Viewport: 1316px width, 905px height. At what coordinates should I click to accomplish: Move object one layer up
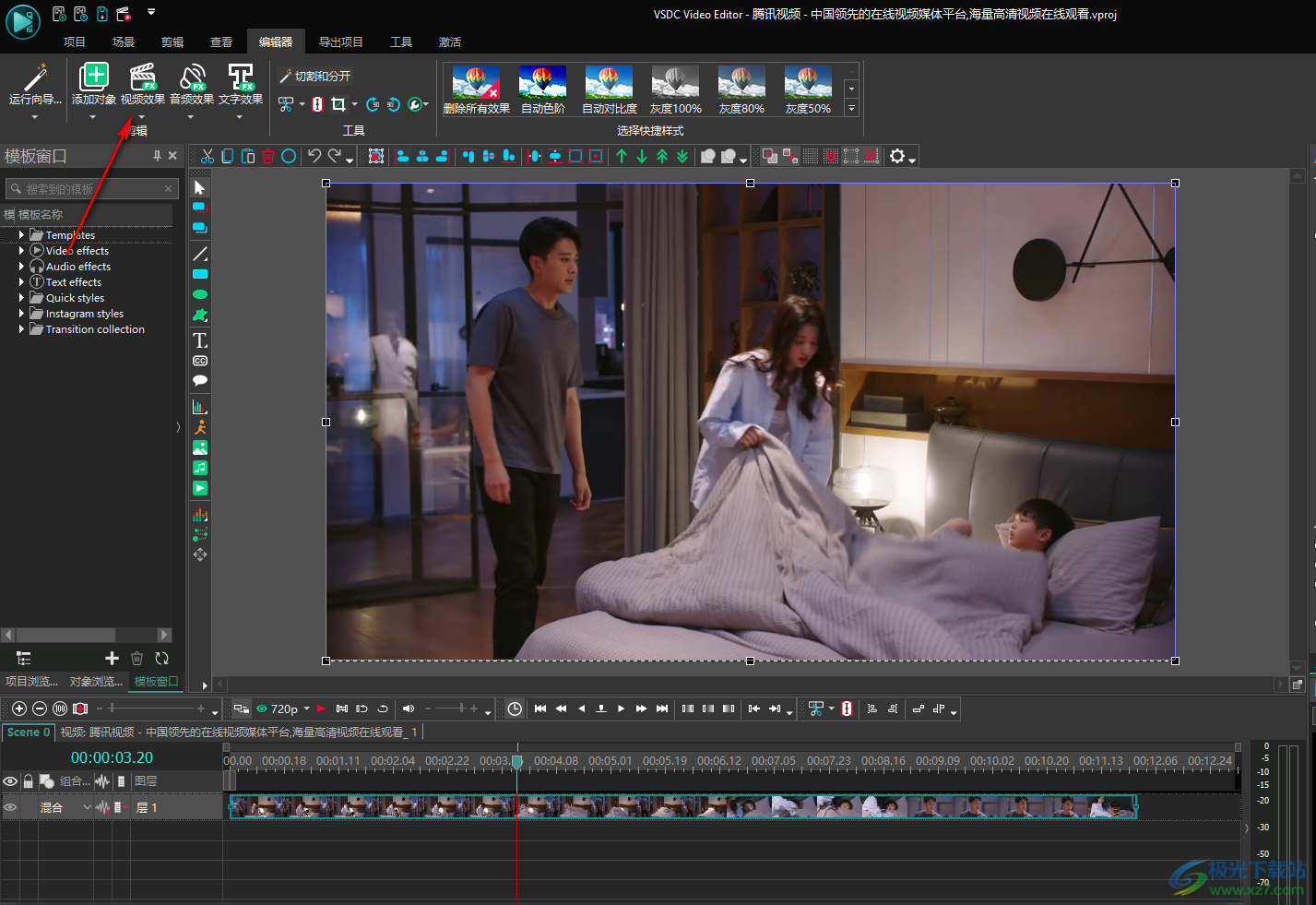[x=622, y=156]
